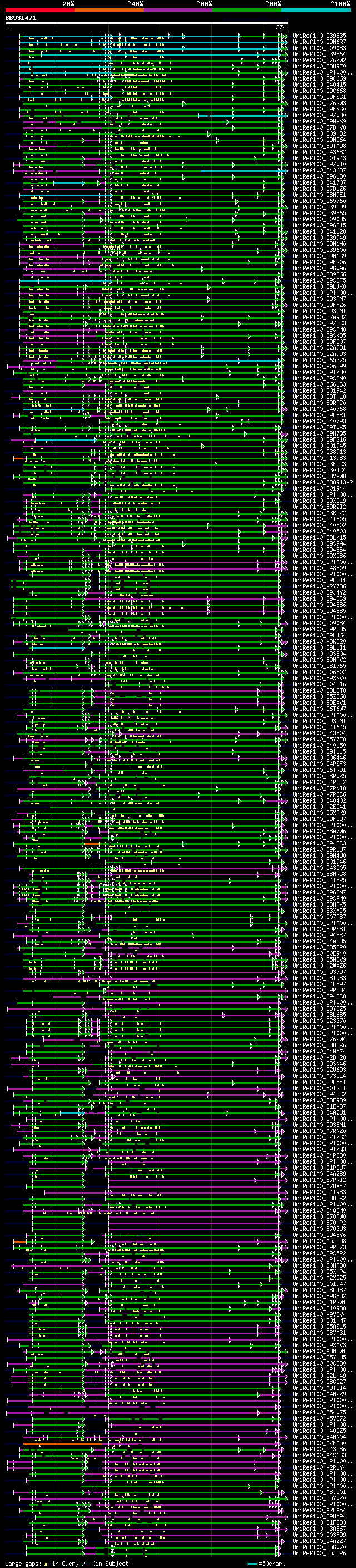Select hit label UniRef100_Q39599
The height and width of the screenshot is (1568, 356).
(x=319, y=207)
